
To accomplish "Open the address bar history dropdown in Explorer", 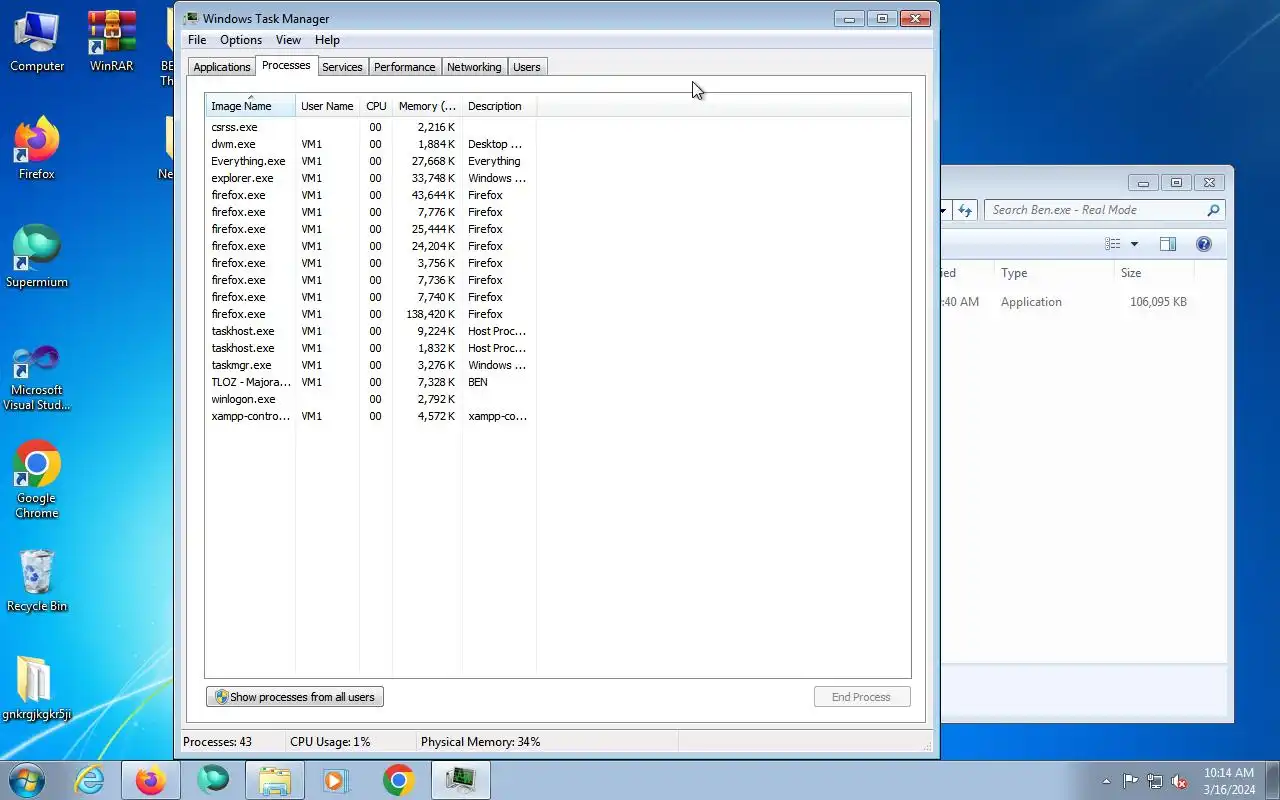I will tap(943, 210).
